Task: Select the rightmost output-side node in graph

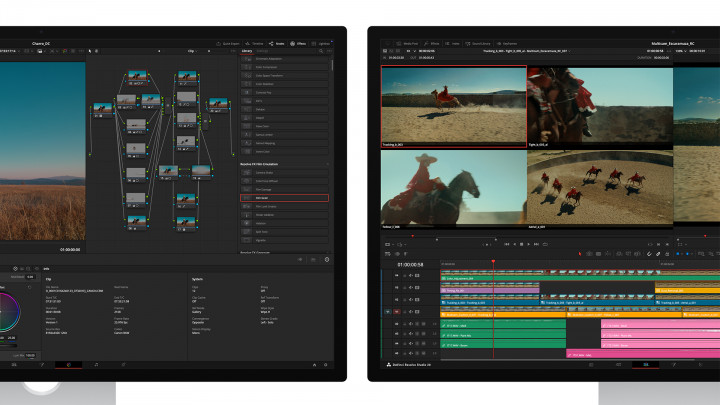Action: (x=218, y=105)
